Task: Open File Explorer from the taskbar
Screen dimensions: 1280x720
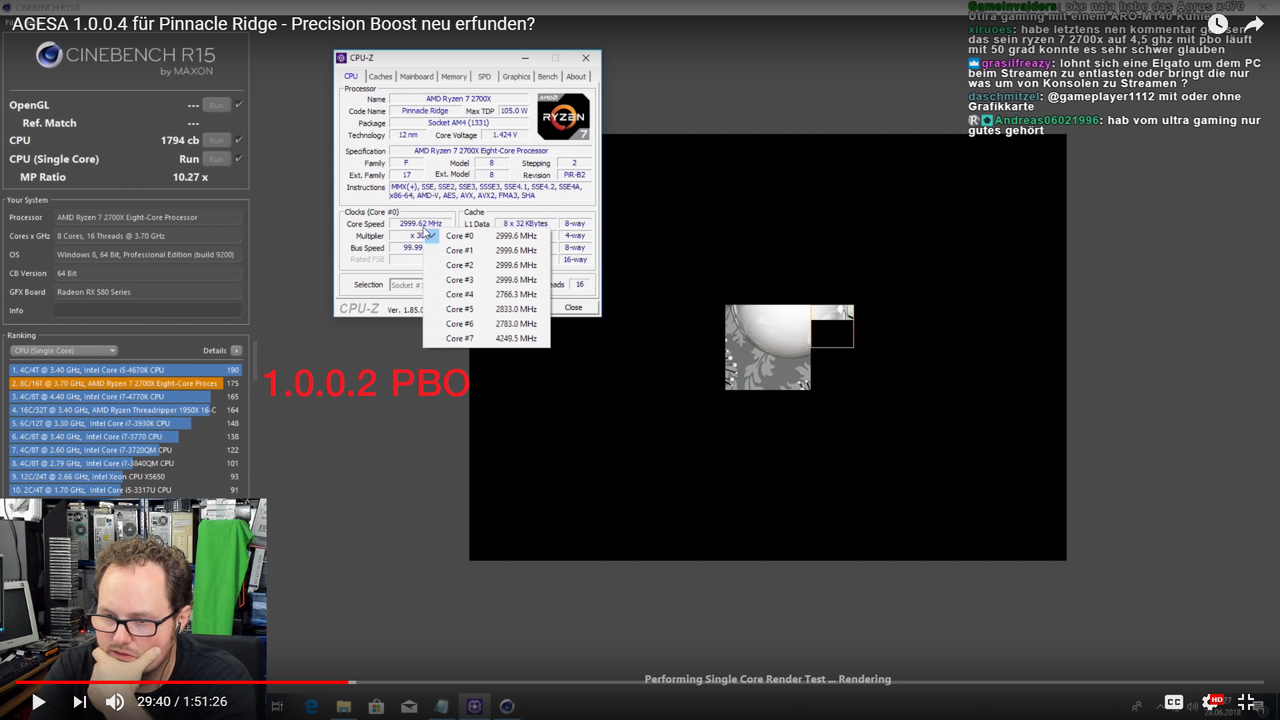Action: (343, 707)
